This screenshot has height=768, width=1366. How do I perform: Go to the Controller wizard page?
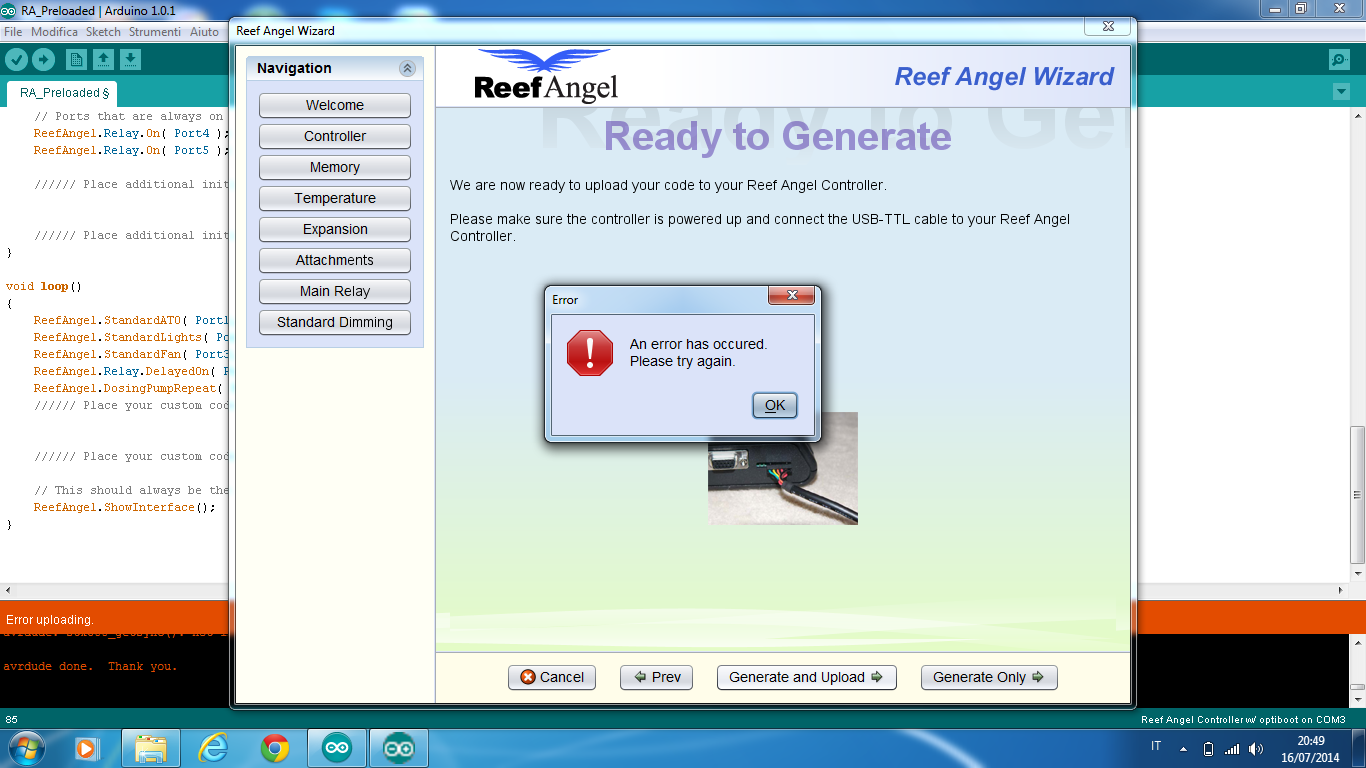coord(335,136)
